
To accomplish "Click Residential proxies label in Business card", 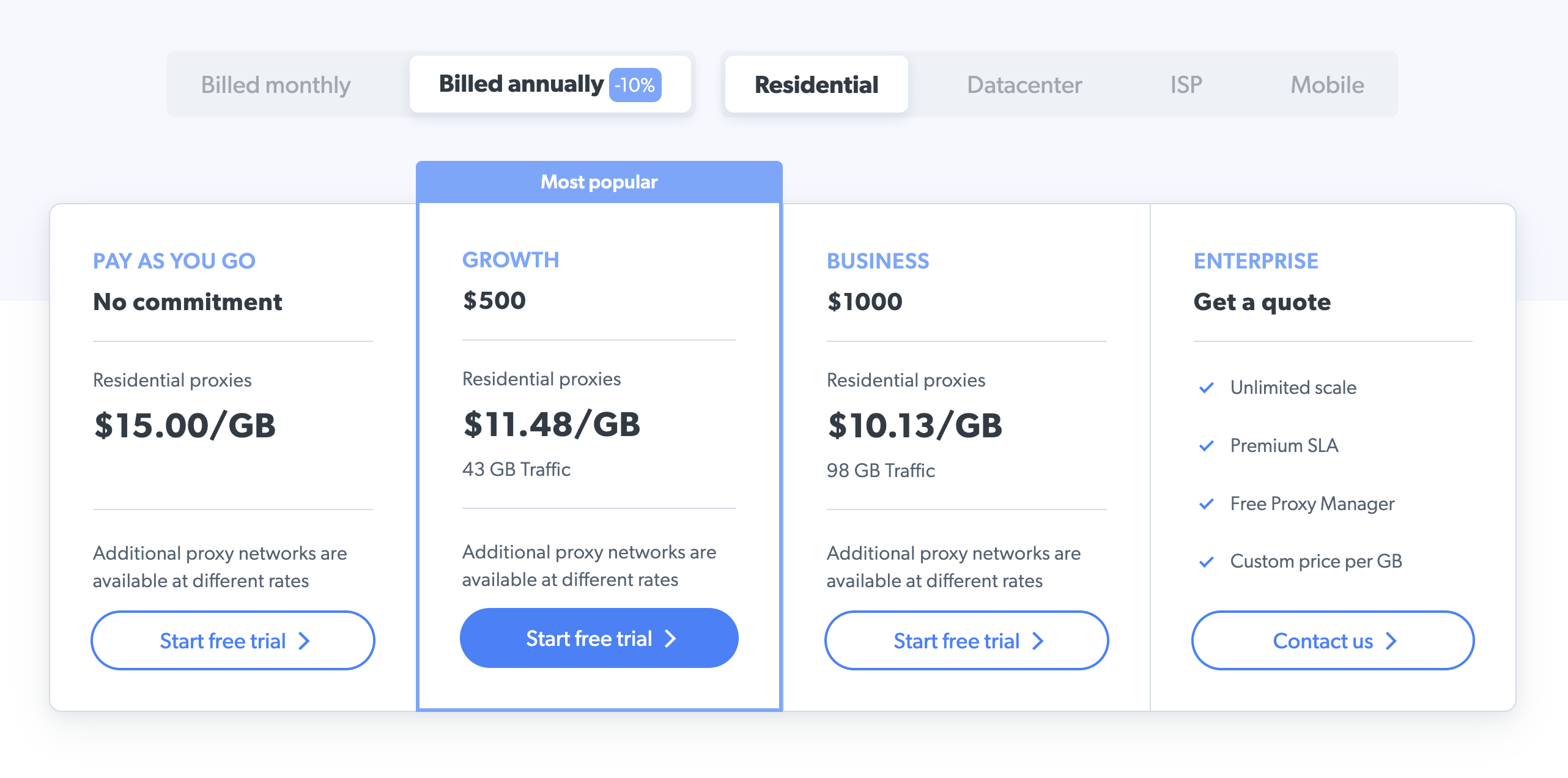I will (906, 380).
